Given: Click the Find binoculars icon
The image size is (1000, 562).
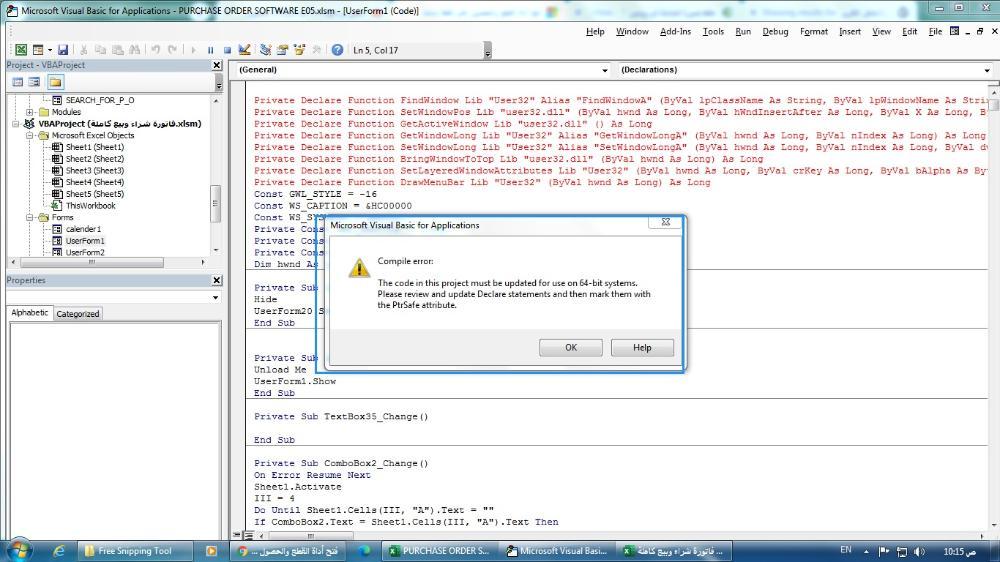Looking at the screenshot, I should (135, 50).
